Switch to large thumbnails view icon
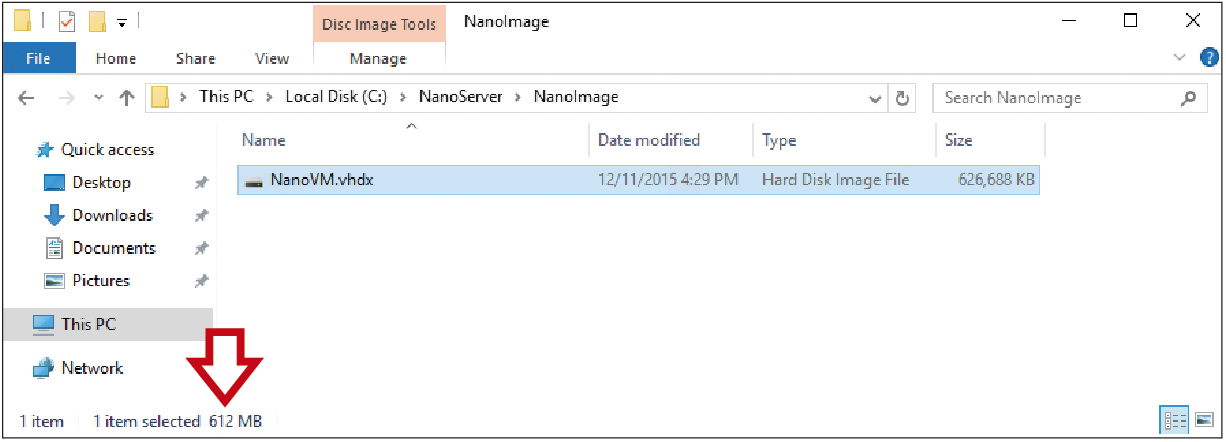The height and width of the screenshot is (442, 1226). click(1203, 420)
